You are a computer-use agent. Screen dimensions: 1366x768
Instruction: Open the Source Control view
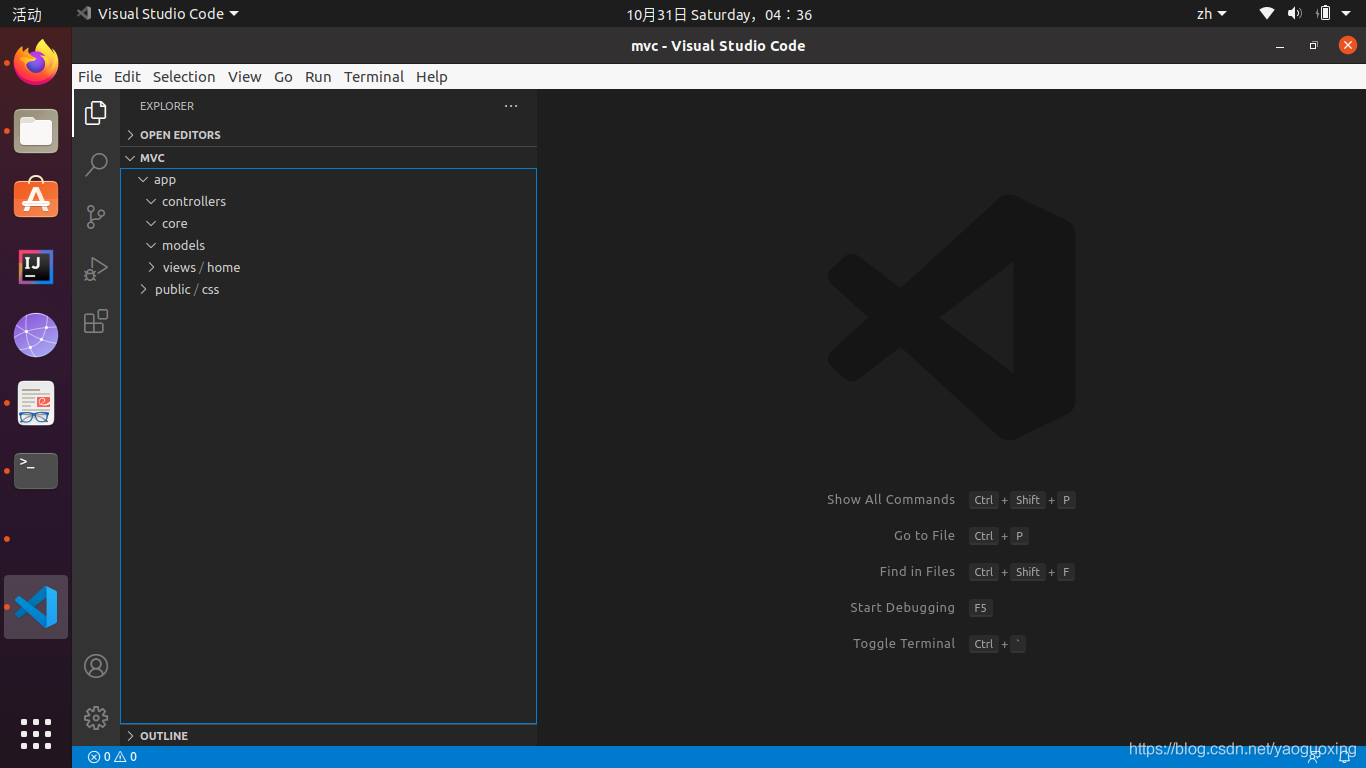pyautogui.click(x=96, y=217)
